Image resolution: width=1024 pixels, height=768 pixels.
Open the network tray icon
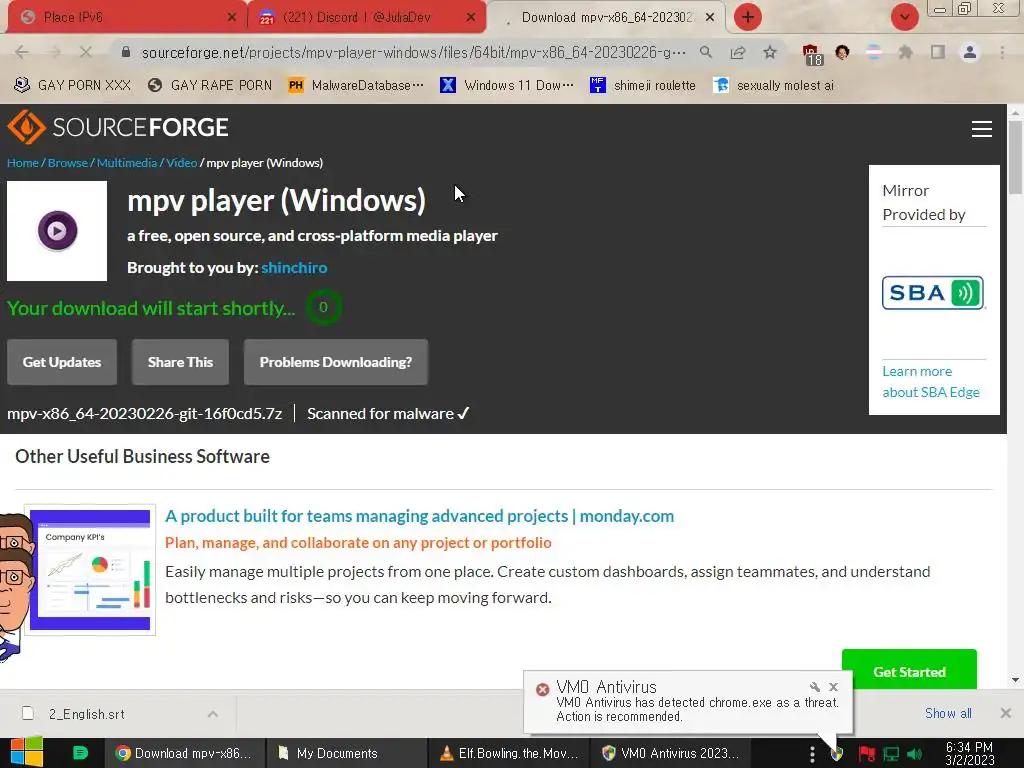click(891, 754)
